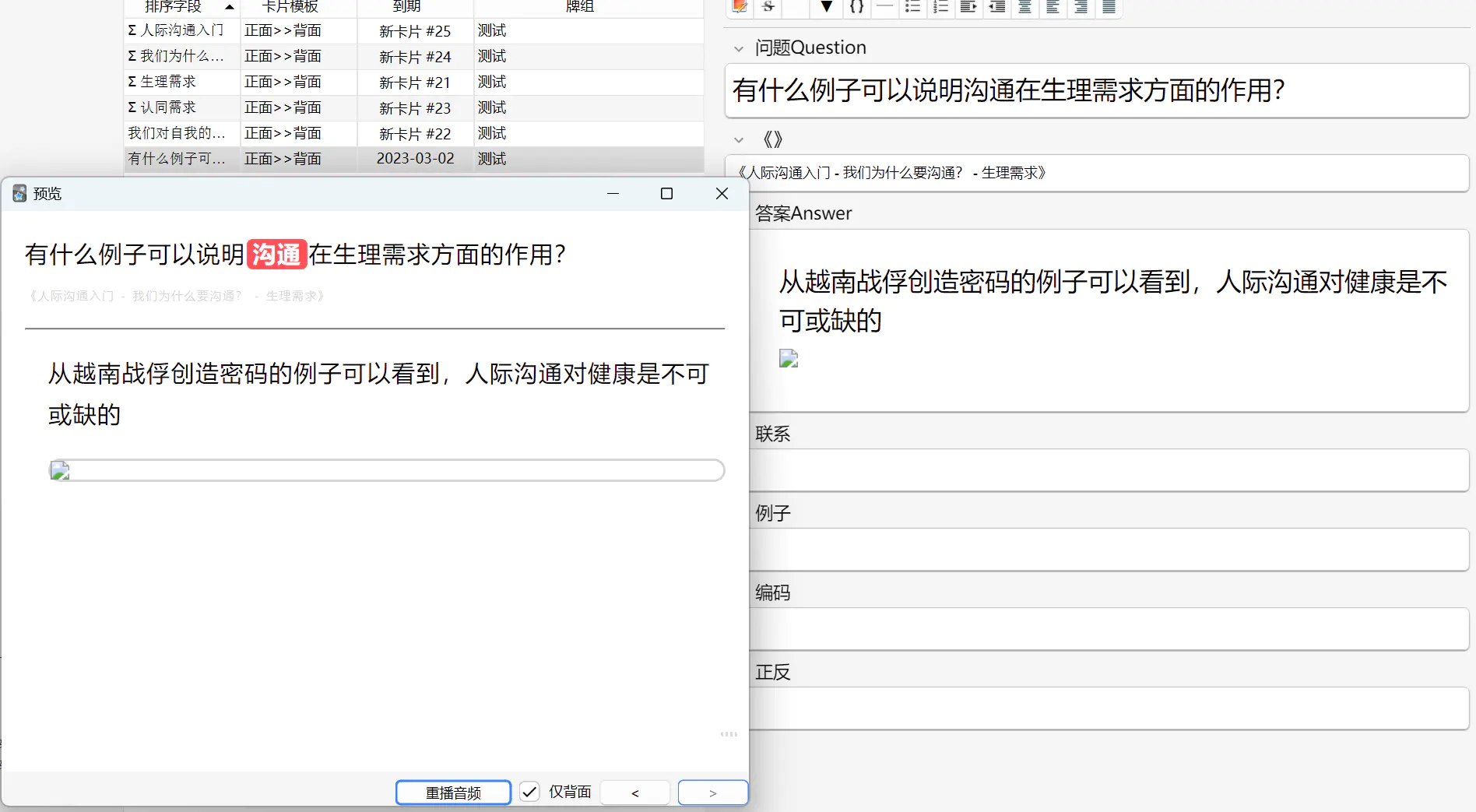This screenshot has width=1476, height=812.
Task: Click the 新卡片 #21 due cell
Action: (416, 83)
